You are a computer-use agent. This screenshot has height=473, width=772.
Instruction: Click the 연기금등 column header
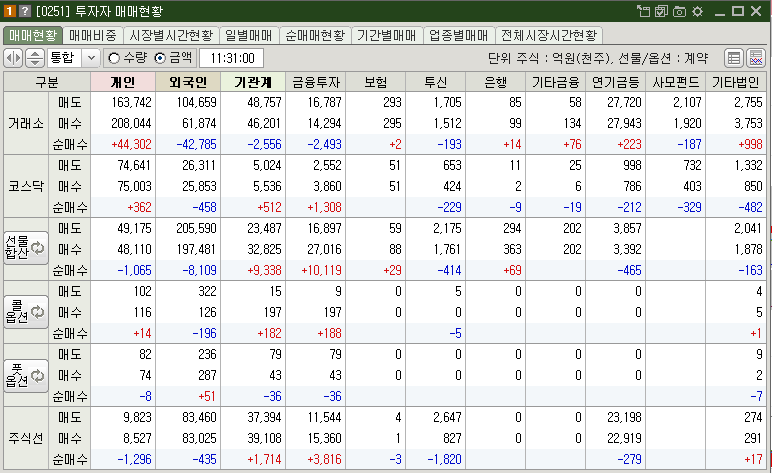click(x=616, y=82)
